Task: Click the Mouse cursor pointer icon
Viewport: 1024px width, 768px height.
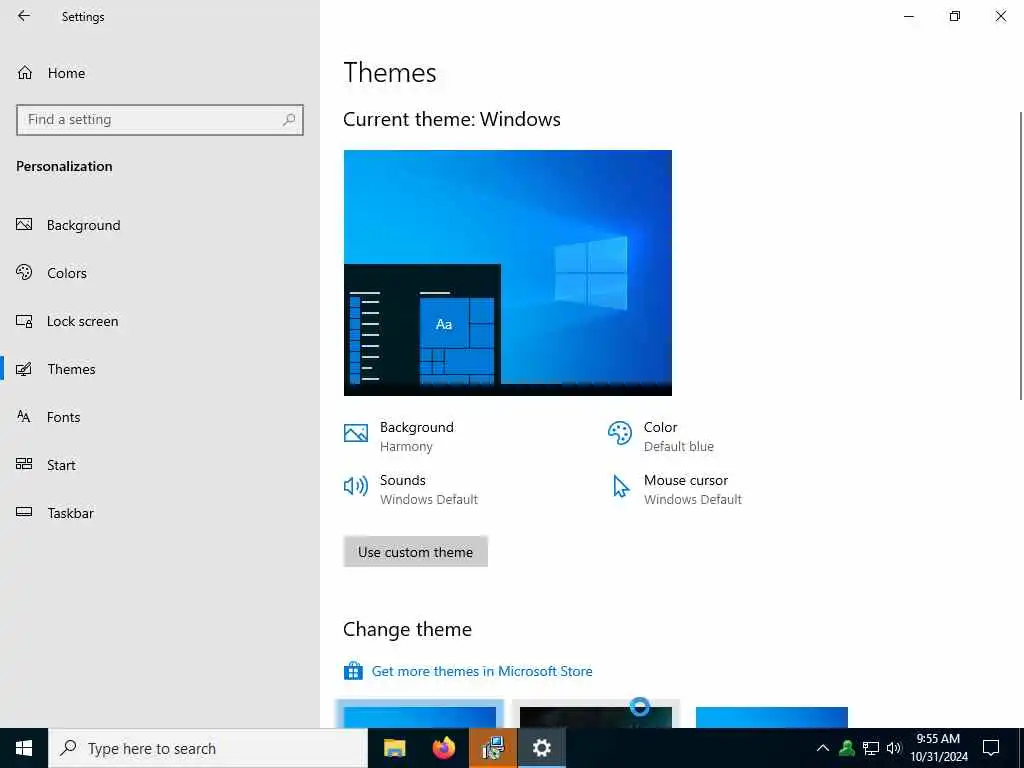Action: coord(620,487)
